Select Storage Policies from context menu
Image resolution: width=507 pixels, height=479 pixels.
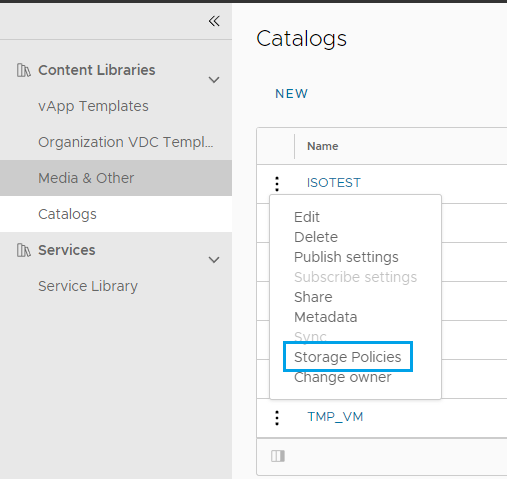pos(348,357)
